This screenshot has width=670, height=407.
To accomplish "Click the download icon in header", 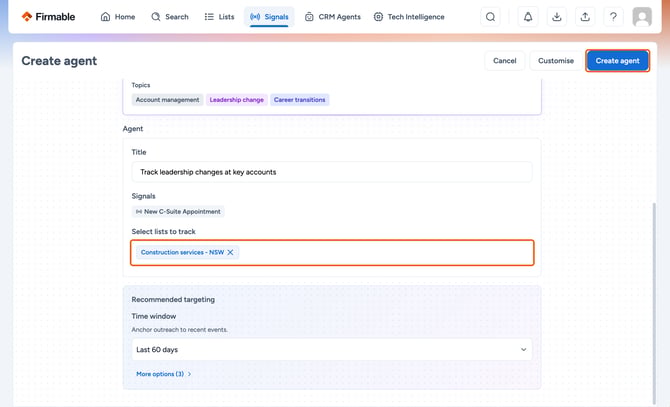I will (556, 17).
